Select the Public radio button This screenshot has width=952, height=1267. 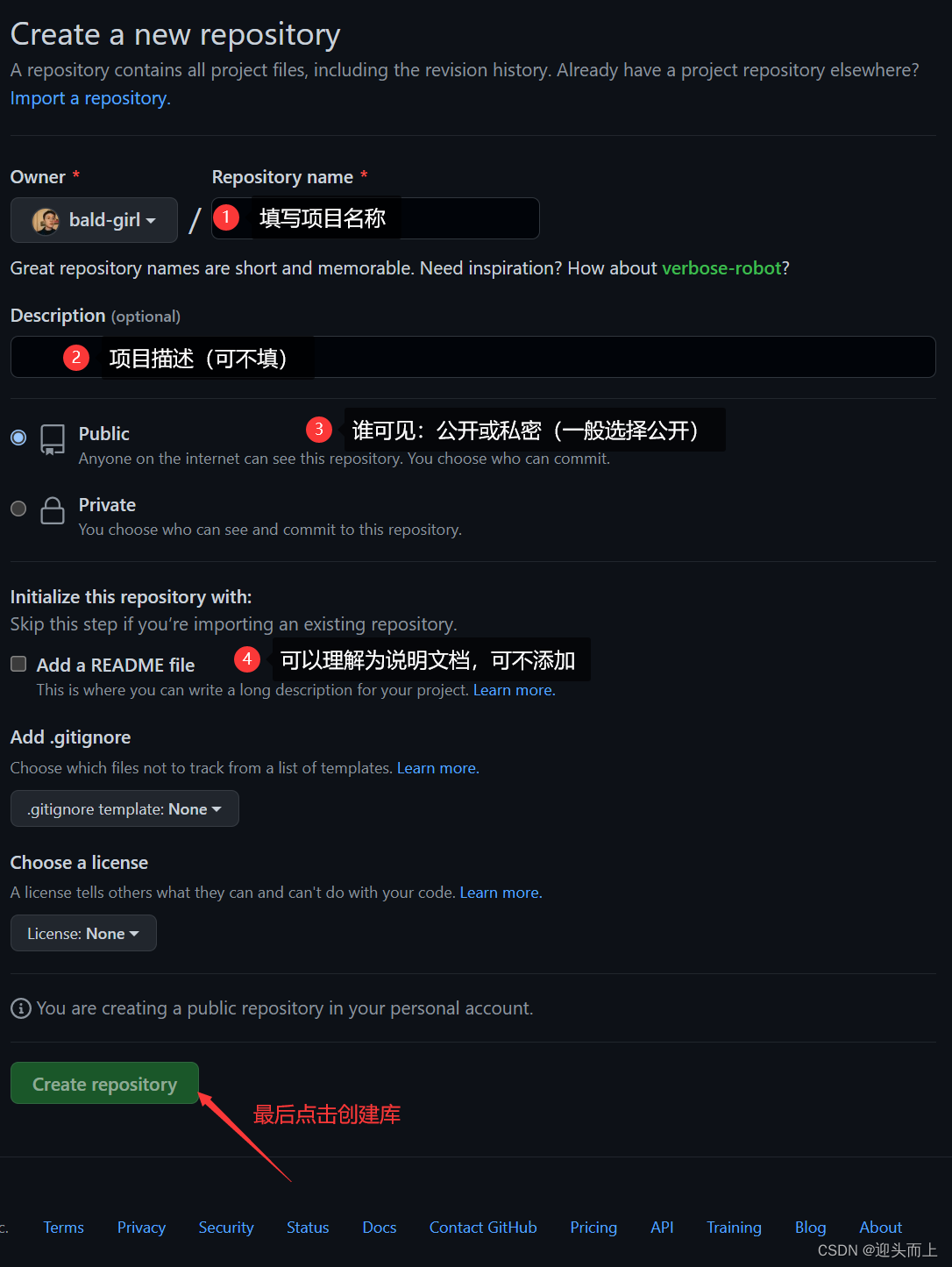pos(18,437)
